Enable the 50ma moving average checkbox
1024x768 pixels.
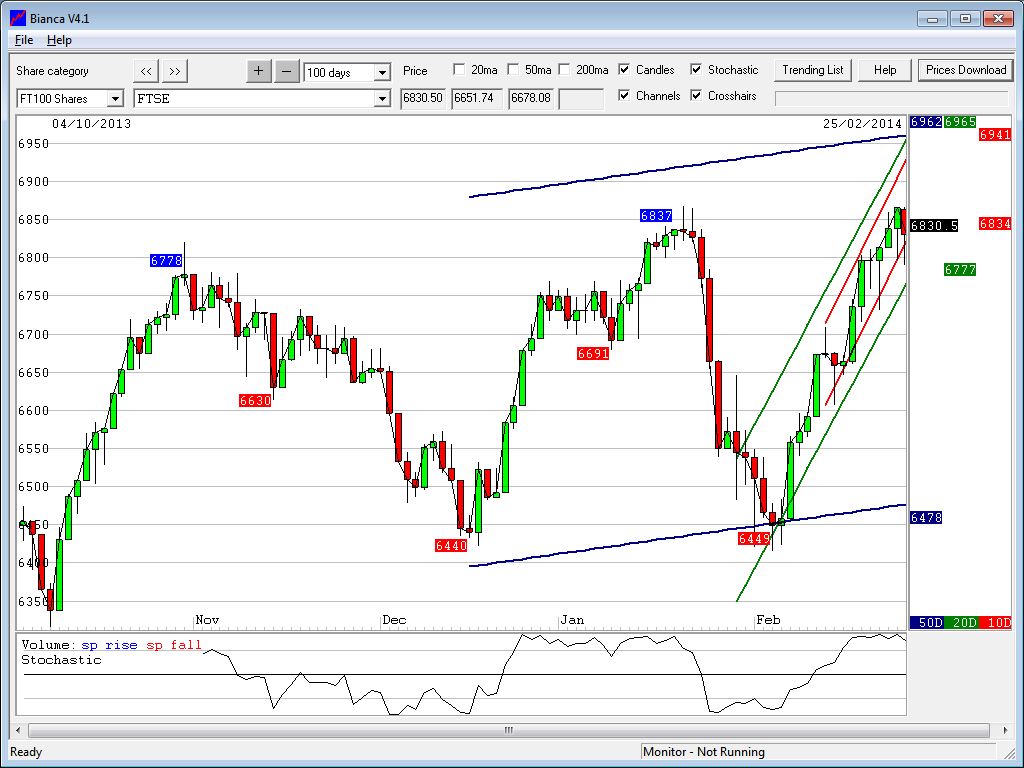pyautogui.click(x=513, y=70)
